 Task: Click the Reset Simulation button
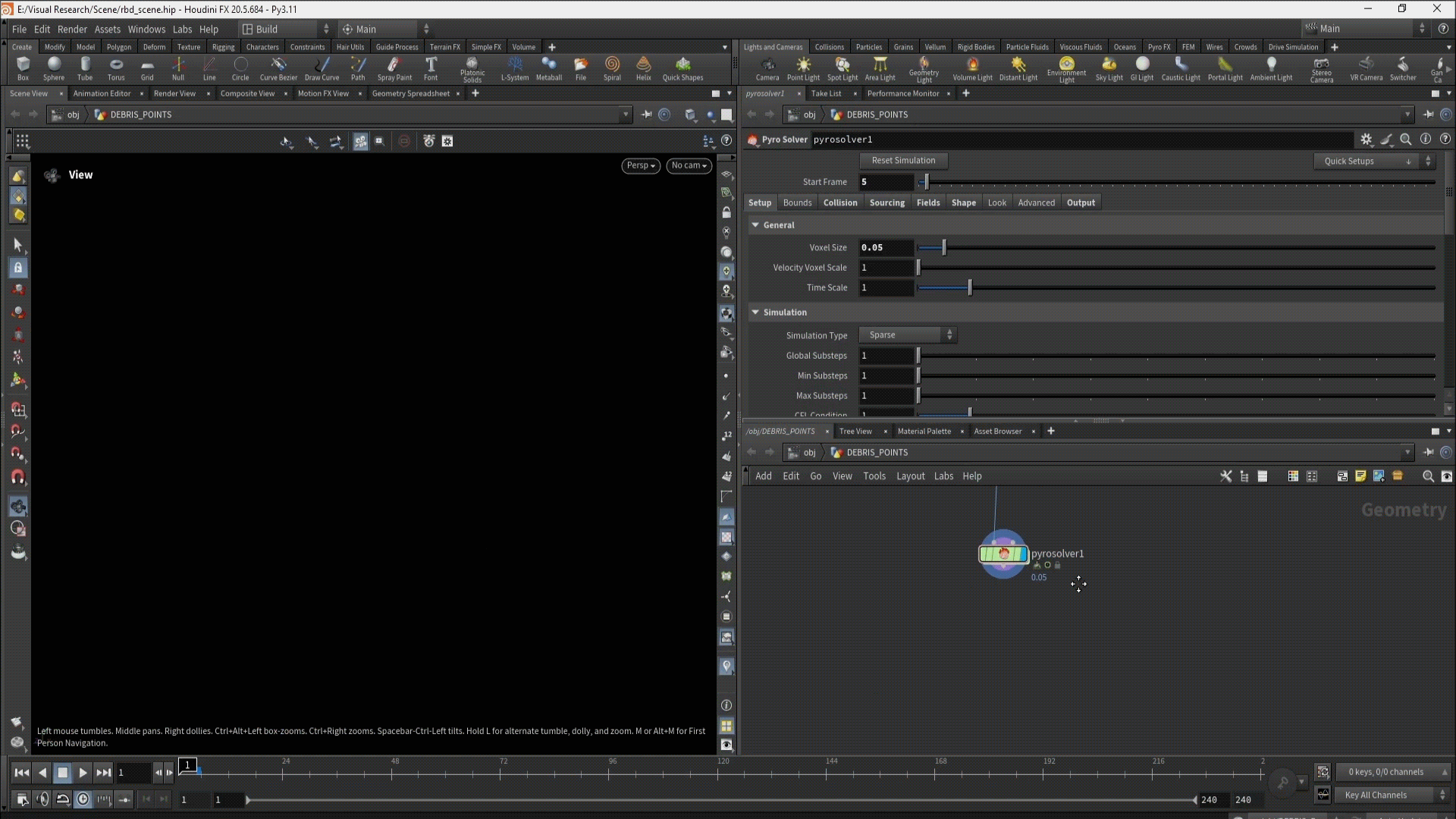coord(903,161)
